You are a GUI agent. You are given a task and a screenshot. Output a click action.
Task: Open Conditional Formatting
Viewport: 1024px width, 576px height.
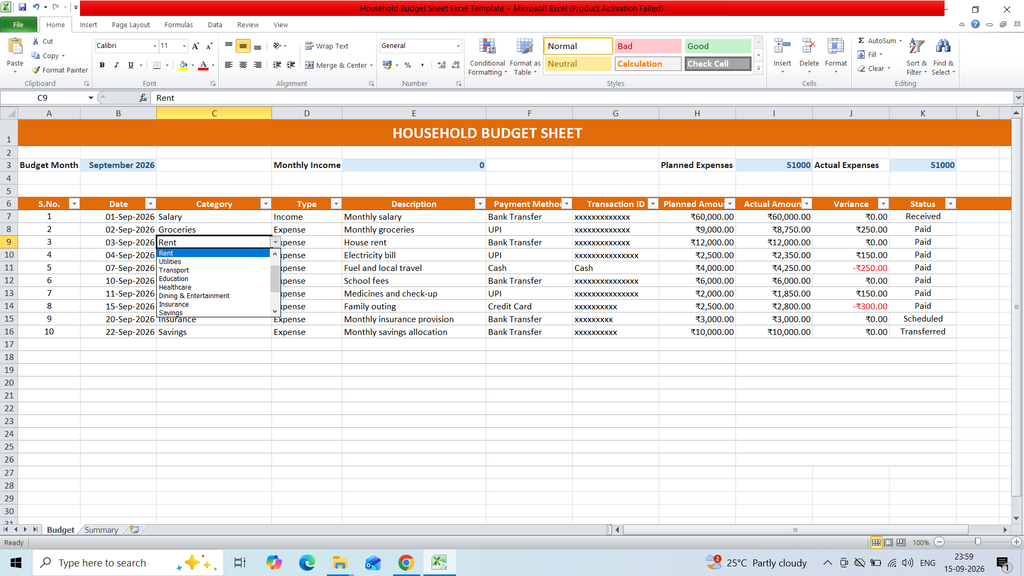(487, 57)
